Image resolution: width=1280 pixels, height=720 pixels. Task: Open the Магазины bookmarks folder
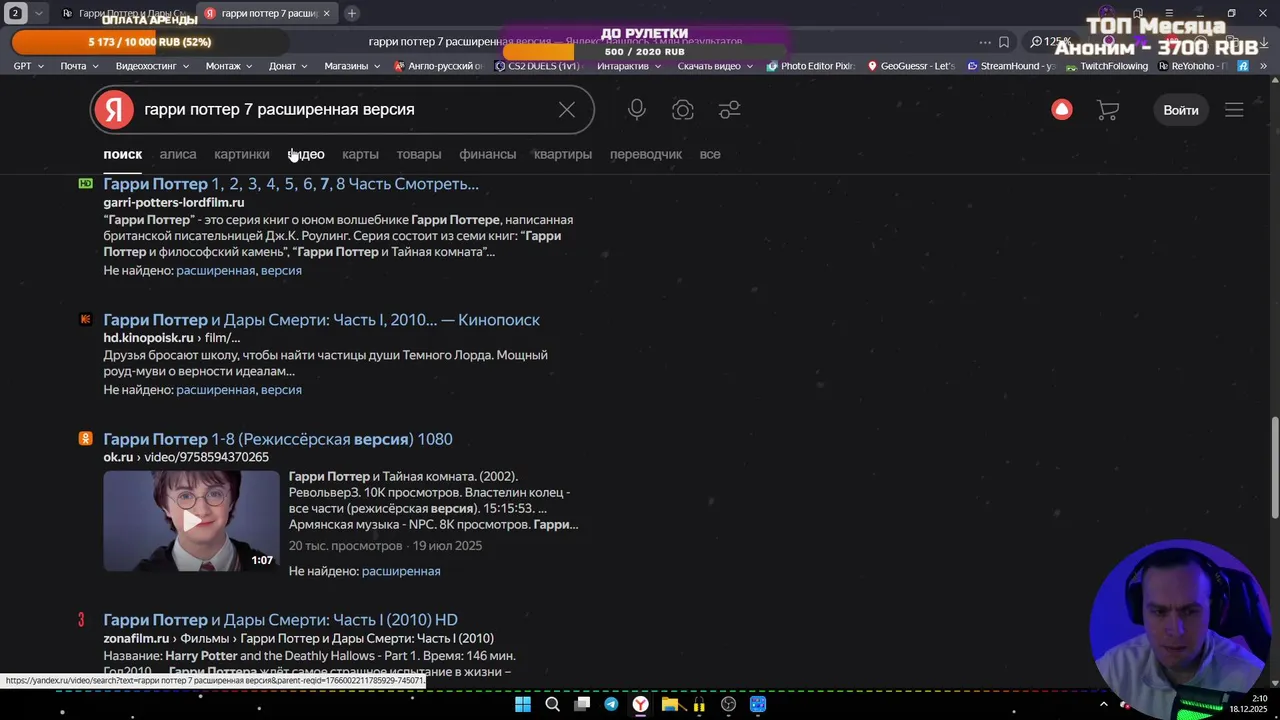click(x=352, y=66)
